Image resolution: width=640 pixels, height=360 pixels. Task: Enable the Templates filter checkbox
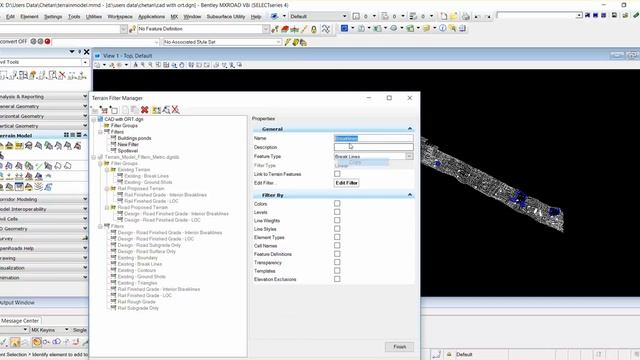coord(337,271)
